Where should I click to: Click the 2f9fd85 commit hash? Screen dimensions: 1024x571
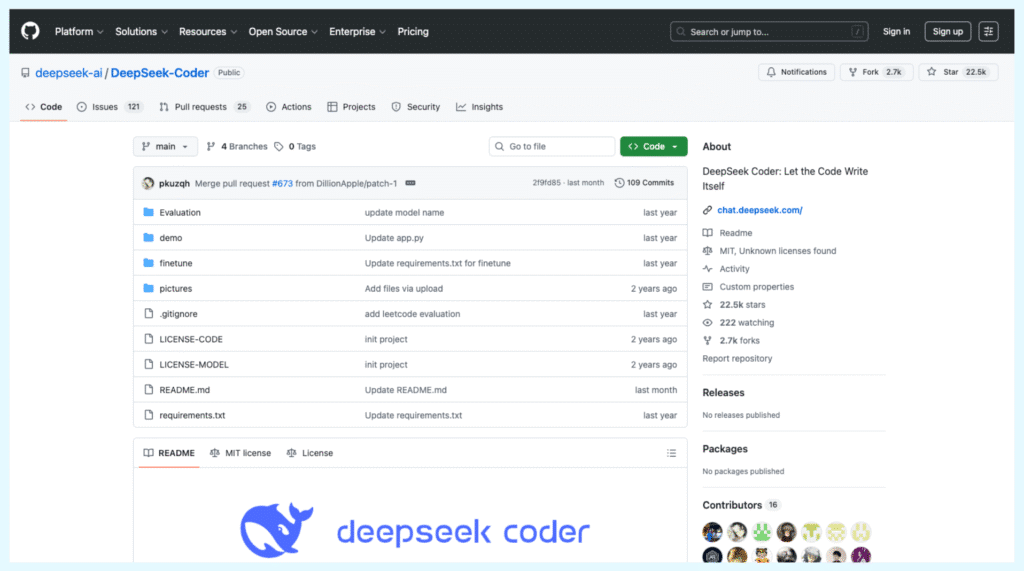pos(546,183)
